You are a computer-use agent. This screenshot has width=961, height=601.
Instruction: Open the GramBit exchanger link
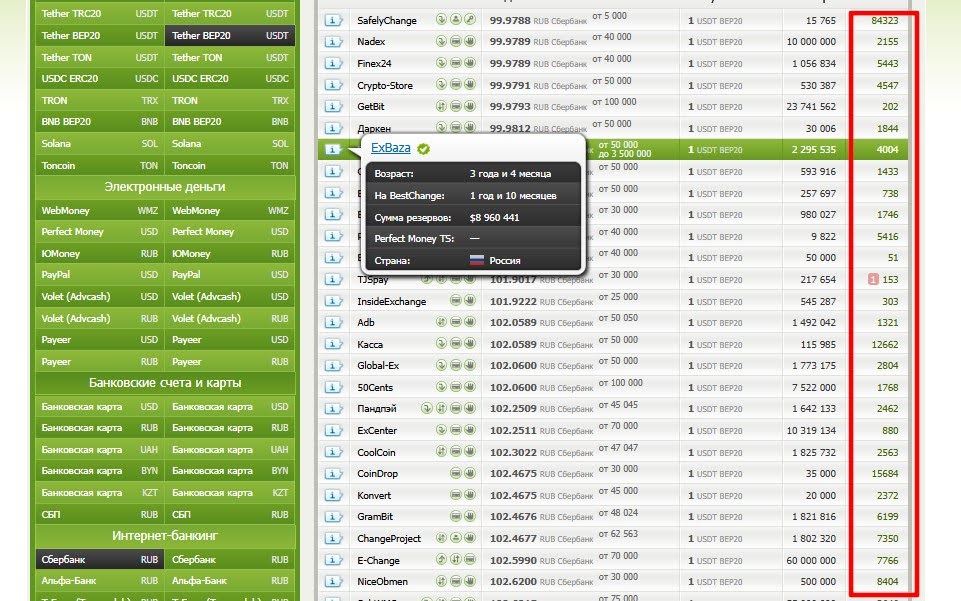click(375, 516)
